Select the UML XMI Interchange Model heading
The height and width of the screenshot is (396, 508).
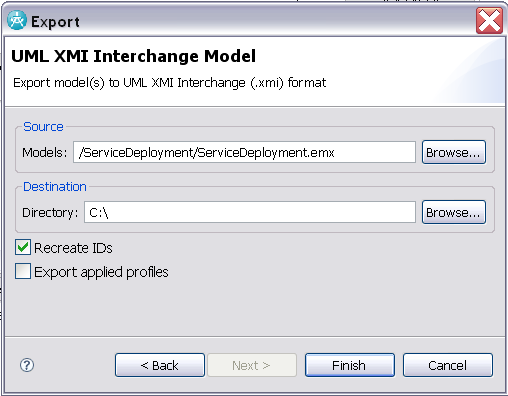pyautogui.click(x=133, y=56)
